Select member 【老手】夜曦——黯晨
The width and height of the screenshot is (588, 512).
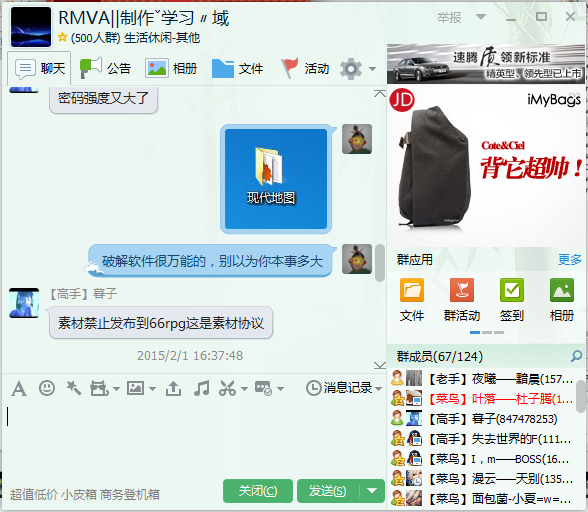pos(482,379)
